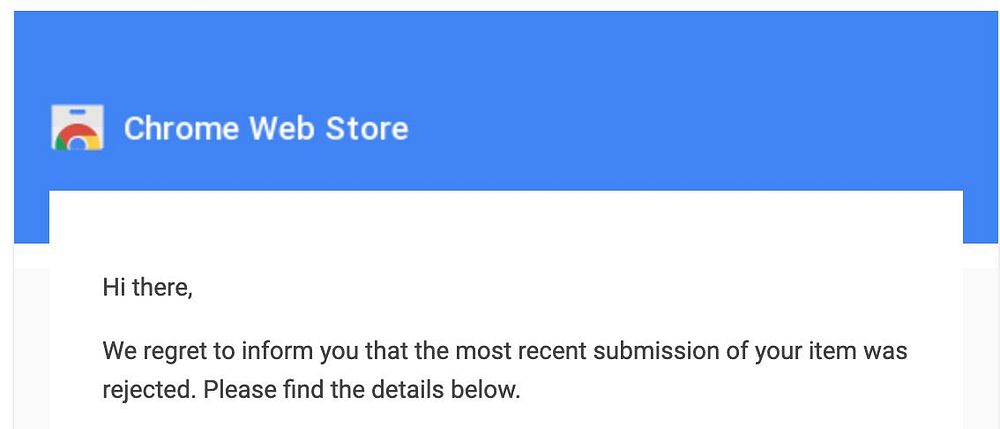Click the Please find the details below sentence
Screen dimensions: 1000x429
pos(362,389)
